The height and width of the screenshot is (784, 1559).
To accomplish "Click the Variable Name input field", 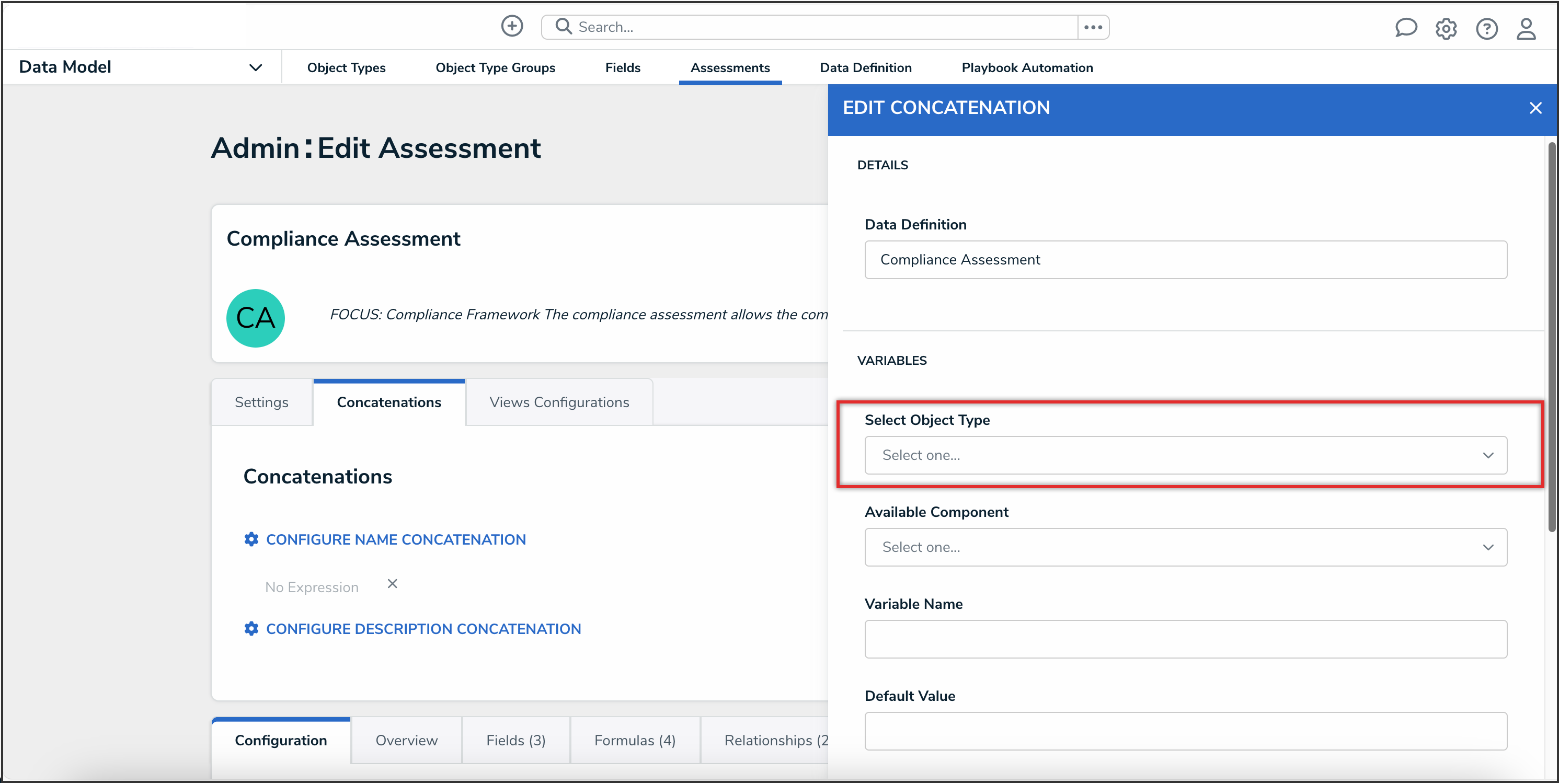I will [1185, 639].
